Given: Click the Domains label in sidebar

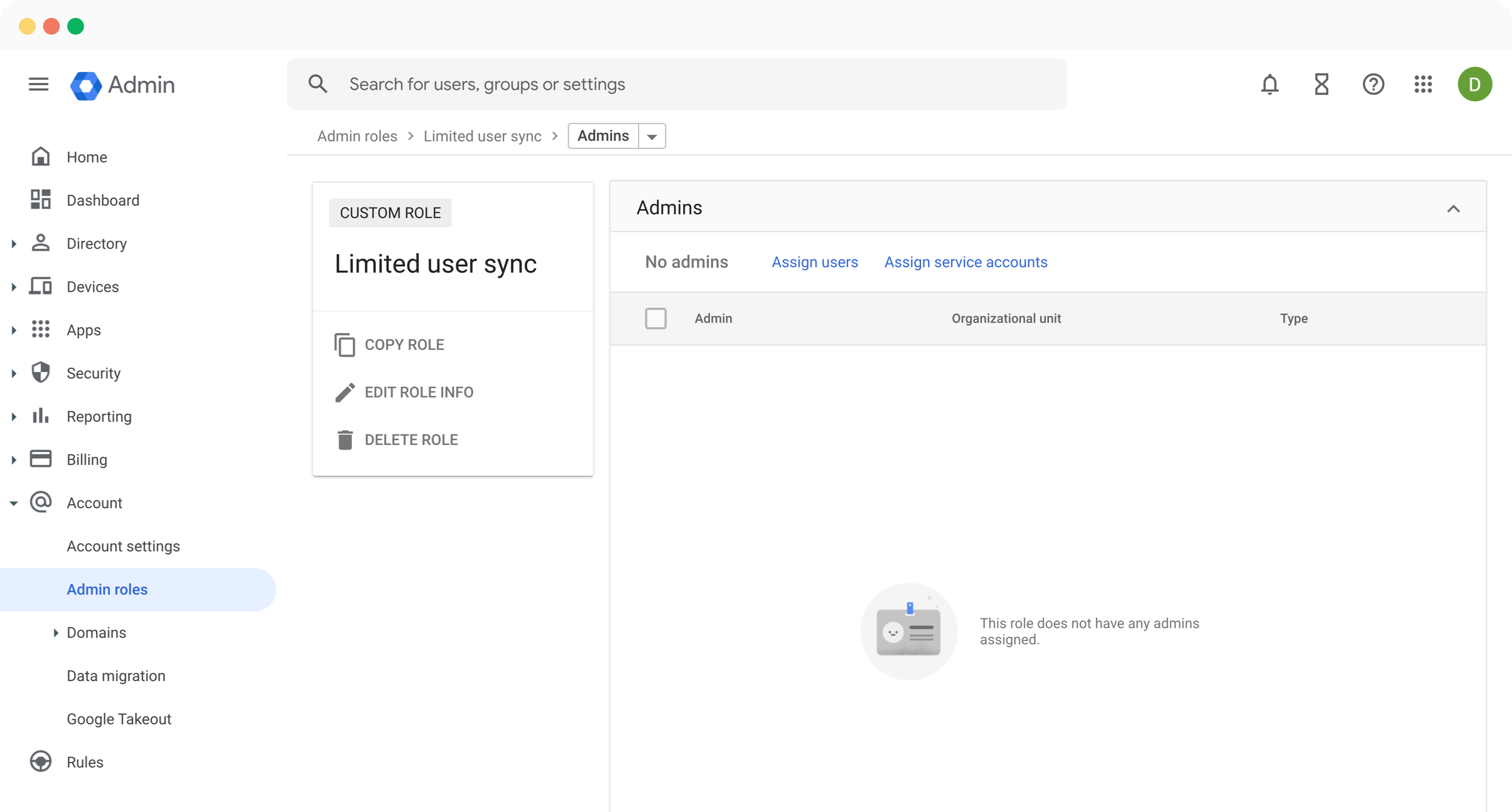Looking at the screenshot, I should (96, 632).
